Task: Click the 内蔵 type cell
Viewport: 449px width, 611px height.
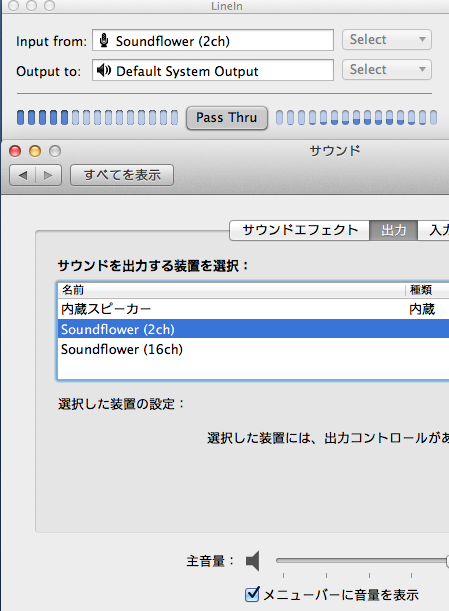Action: [x=422, y=309]
